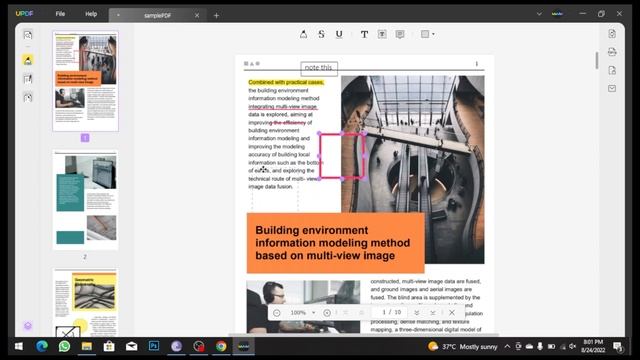Open Microsoft Store from taskbar

coord(109,347)
